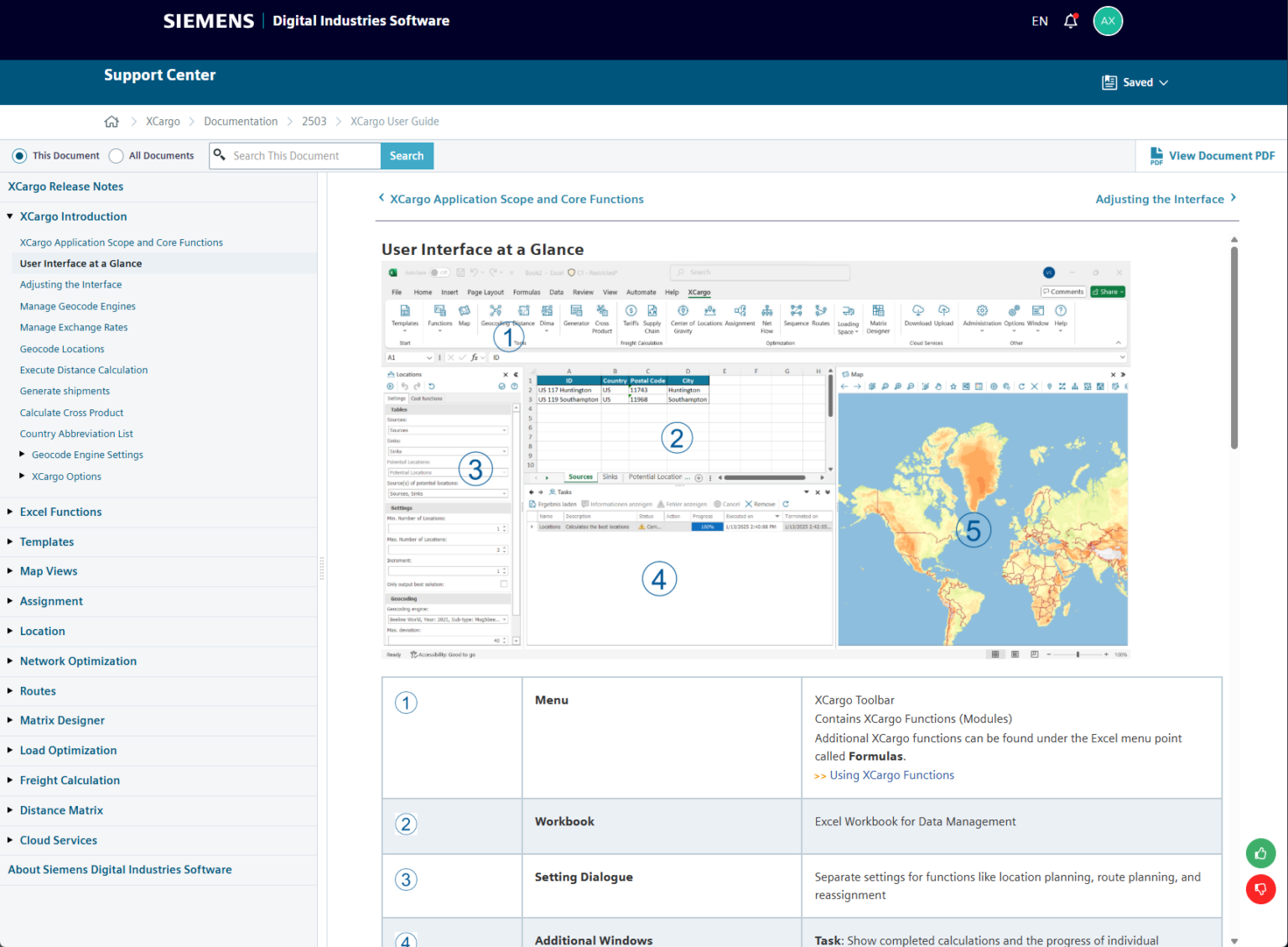Click the search magnifier icon
This screenshot has height=947, width=1288.
[219, 155]
